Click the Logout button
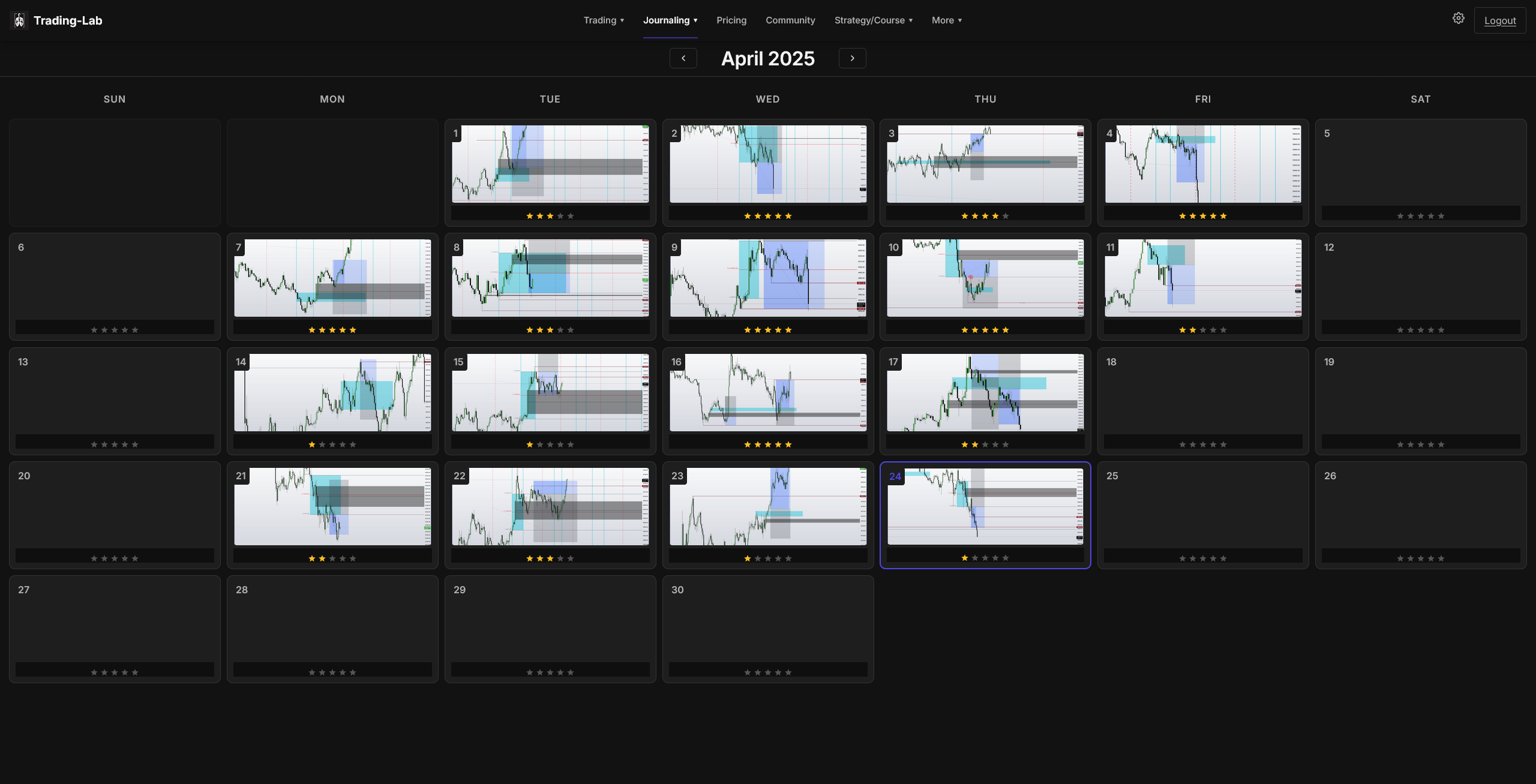The height and width of the screenshot is (784, 1536). click(1499, 20)
